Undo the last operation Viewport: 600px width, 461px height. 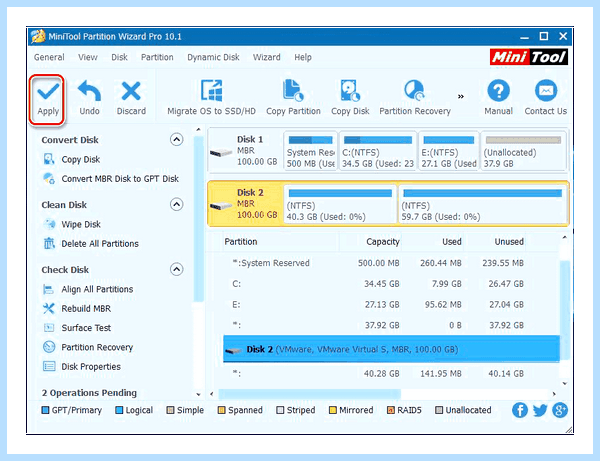[89, 98]
